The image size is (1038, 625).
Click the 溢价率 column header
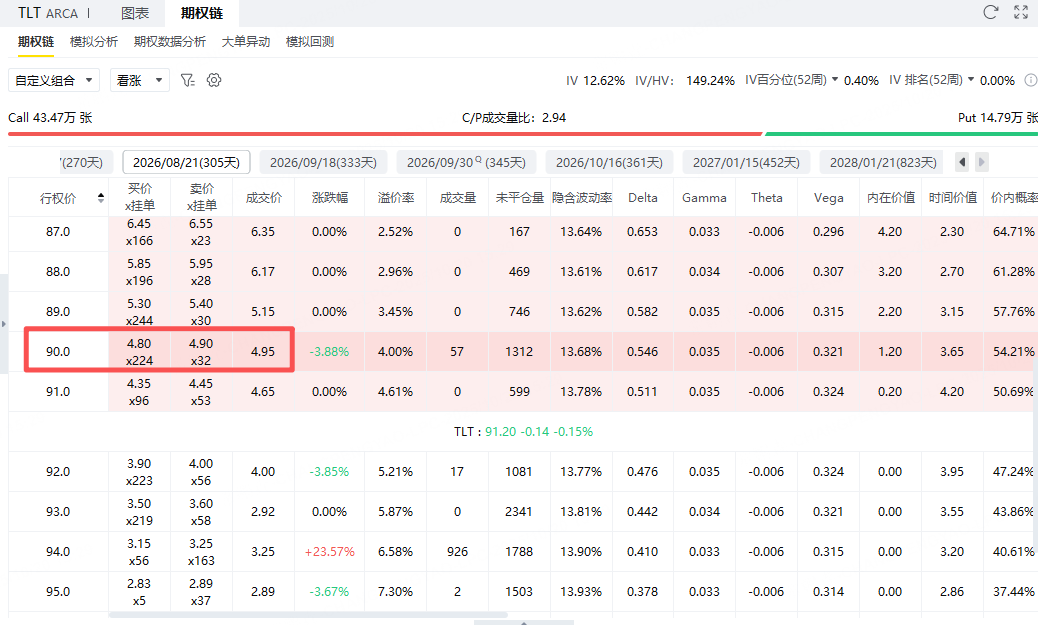pyautogui.click(x=396, y=197)
